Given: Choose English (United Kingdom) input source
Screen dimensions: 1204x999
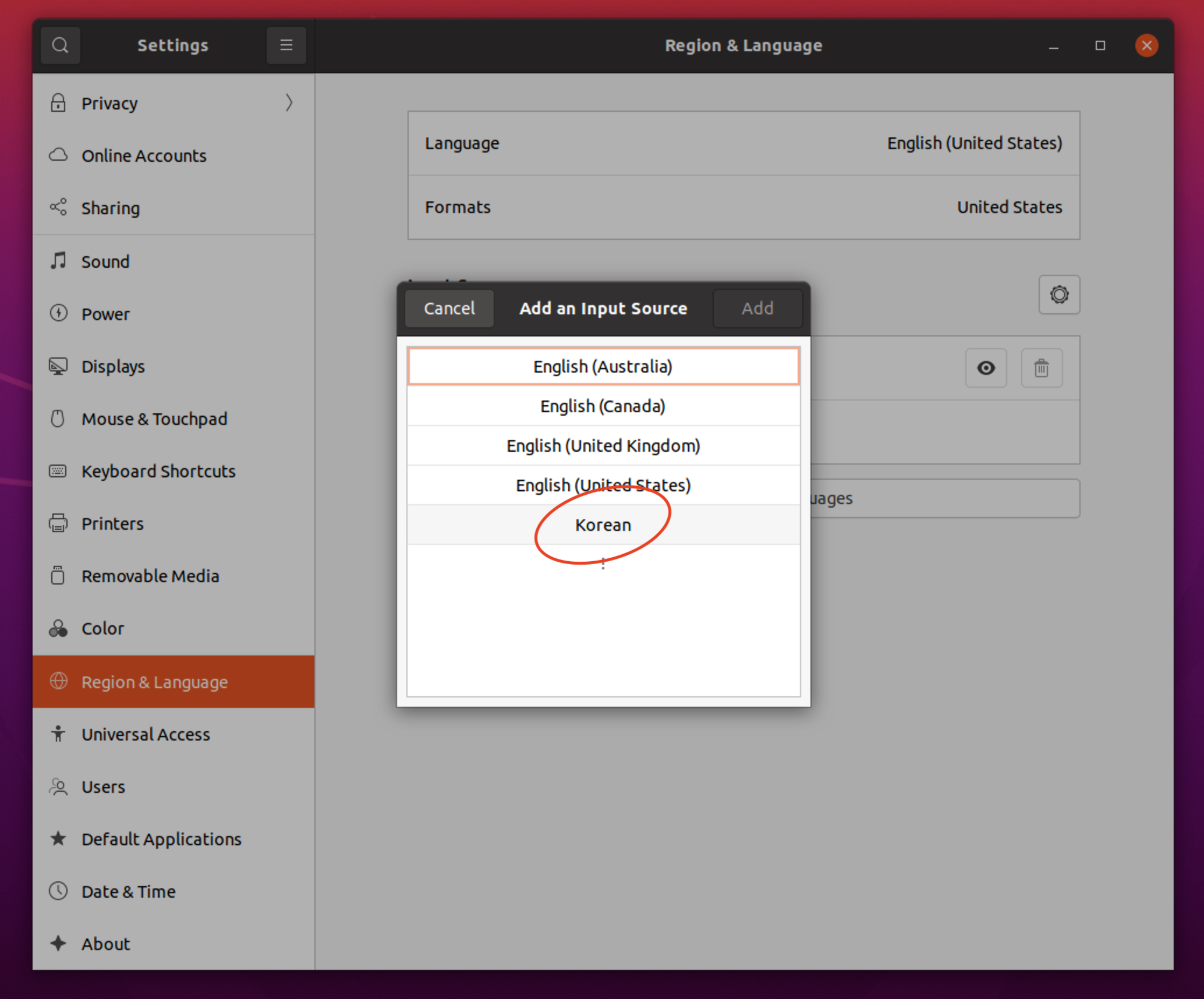Looking at the screenshot, I should (603, 445).
